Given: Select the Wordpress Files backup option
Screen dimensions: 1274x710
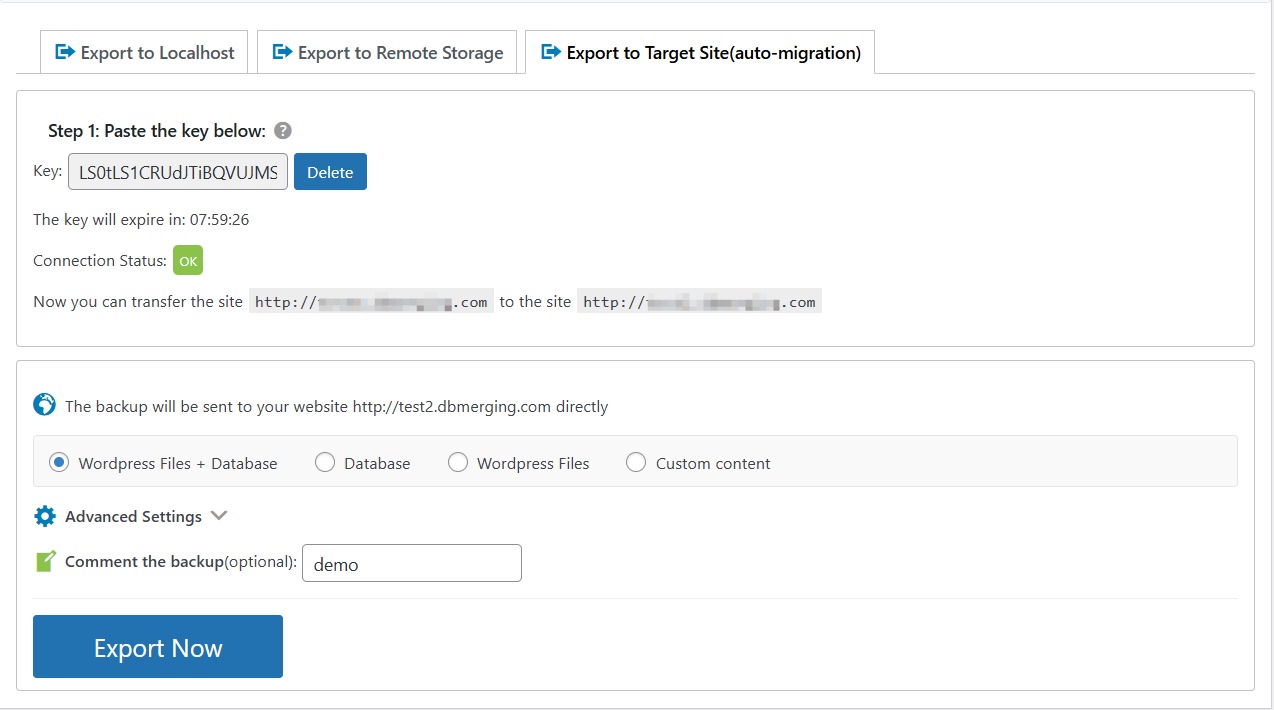Looking at the screenshot, I should pyautogui.click(x=458, y=462).
